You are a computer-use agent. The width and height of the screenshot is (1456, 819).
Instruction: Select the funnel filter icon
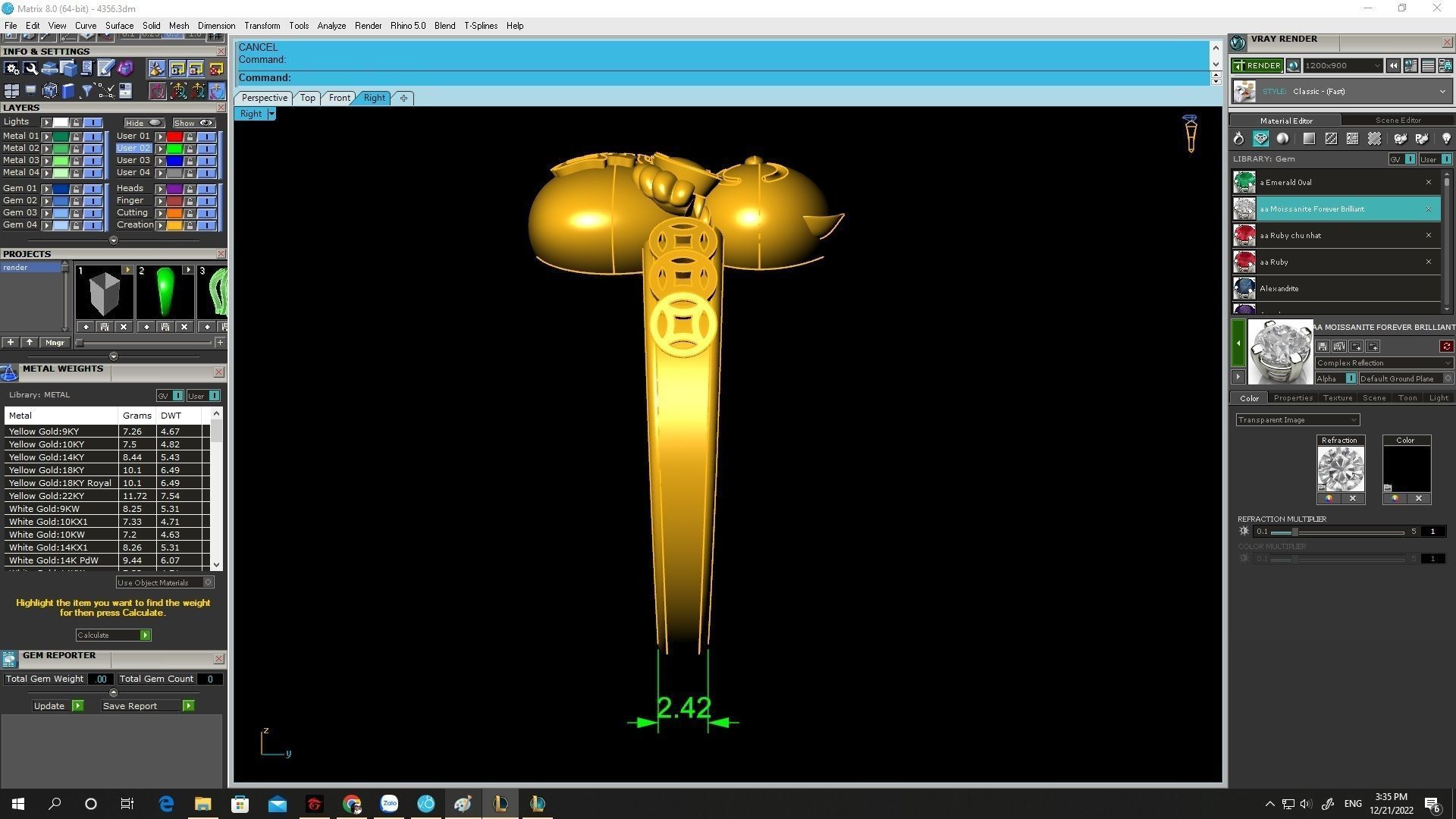(x=86, y=92)
